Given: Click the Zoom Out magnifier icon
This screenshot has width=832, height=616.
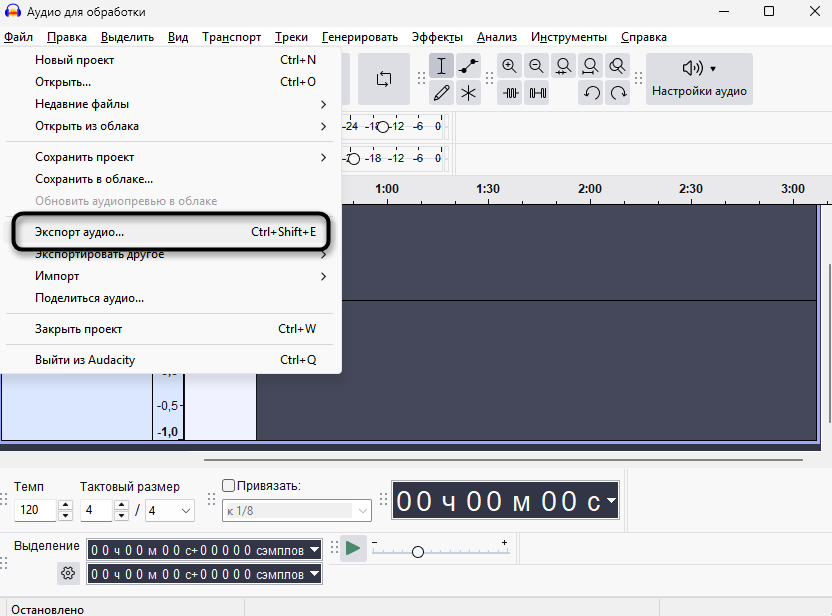Looking at the screenshot, I should 536,66.
